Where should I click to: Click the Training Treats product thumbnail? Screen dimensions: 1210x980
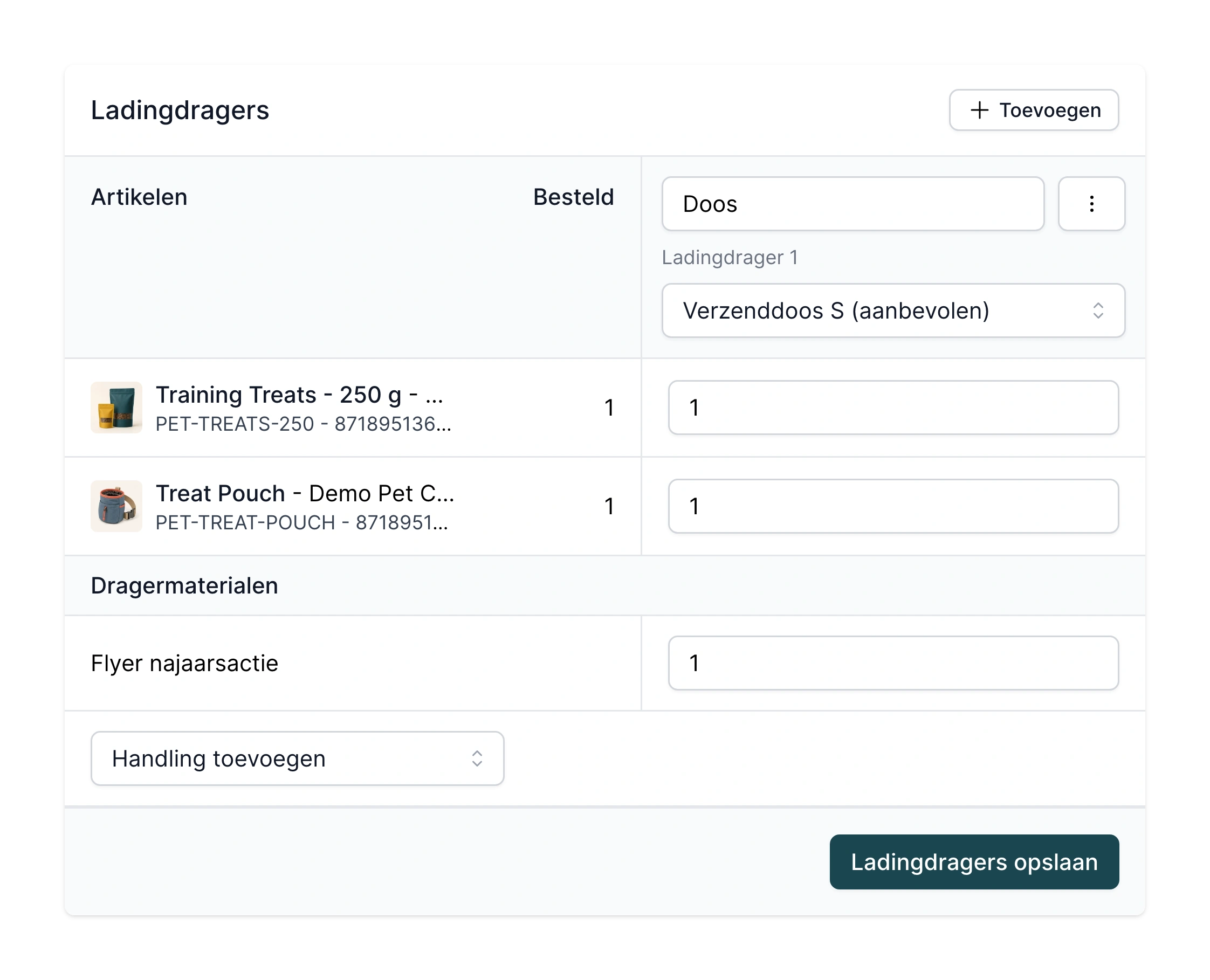click(x=116, y=408)
